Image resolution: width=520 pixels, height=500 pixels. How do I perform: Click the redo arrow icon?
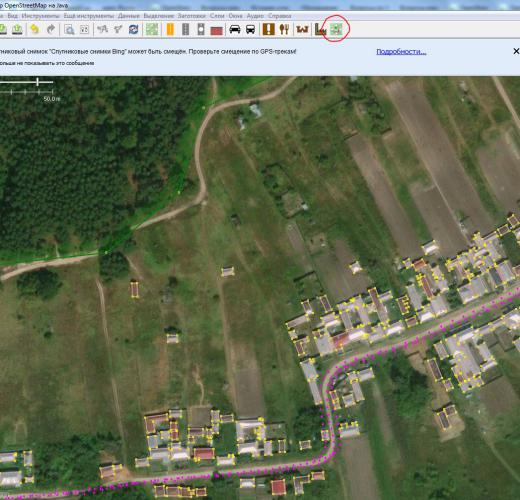50,29
